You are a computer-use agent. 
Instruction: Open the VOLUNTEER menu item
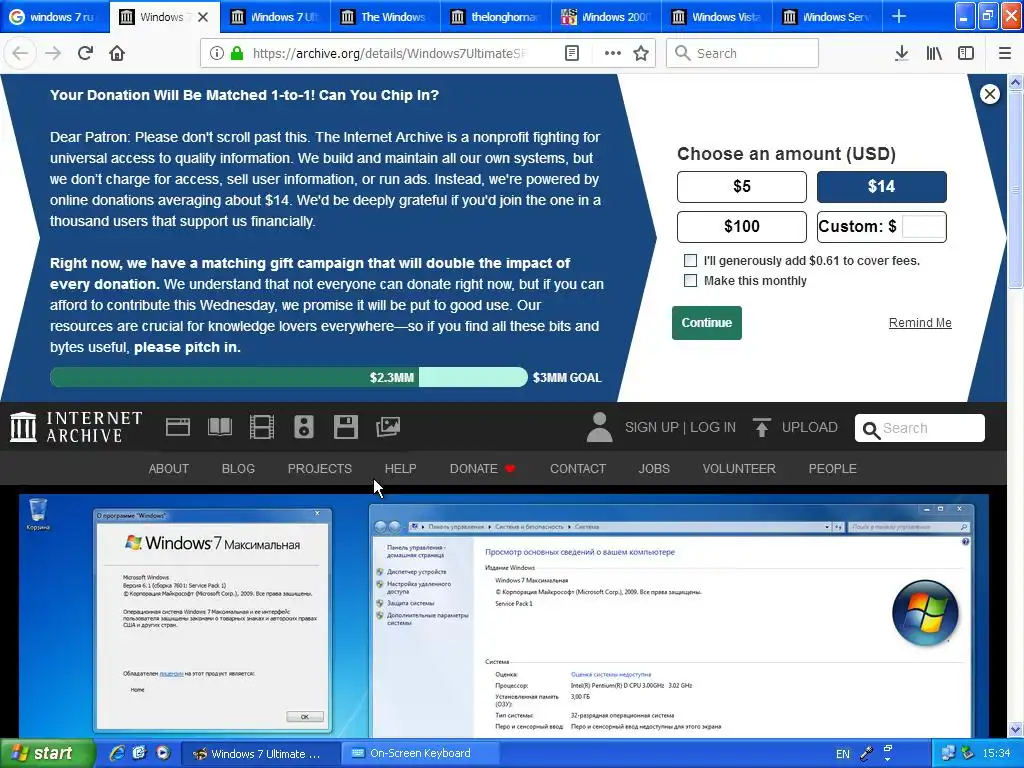(739, 469)
